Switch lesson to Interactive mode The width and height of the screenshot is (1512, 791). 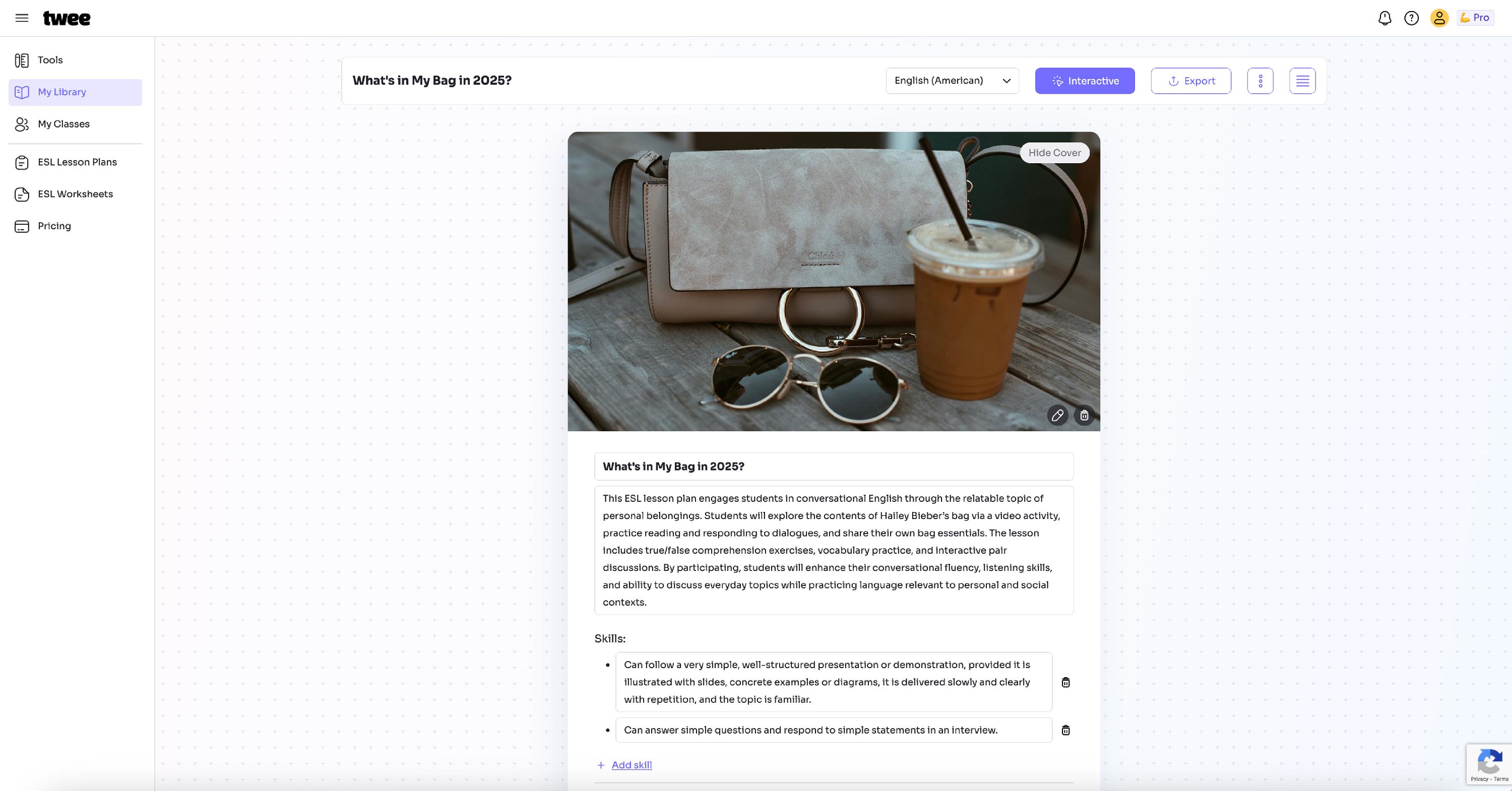click(x=1085, y=81)
